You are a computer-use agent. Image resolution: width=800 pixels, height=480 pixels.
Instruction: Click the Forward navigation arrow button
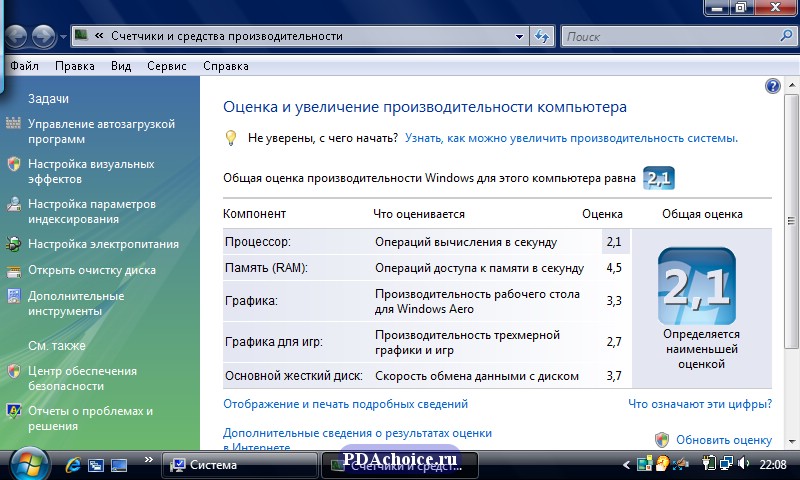coord(44,37)
